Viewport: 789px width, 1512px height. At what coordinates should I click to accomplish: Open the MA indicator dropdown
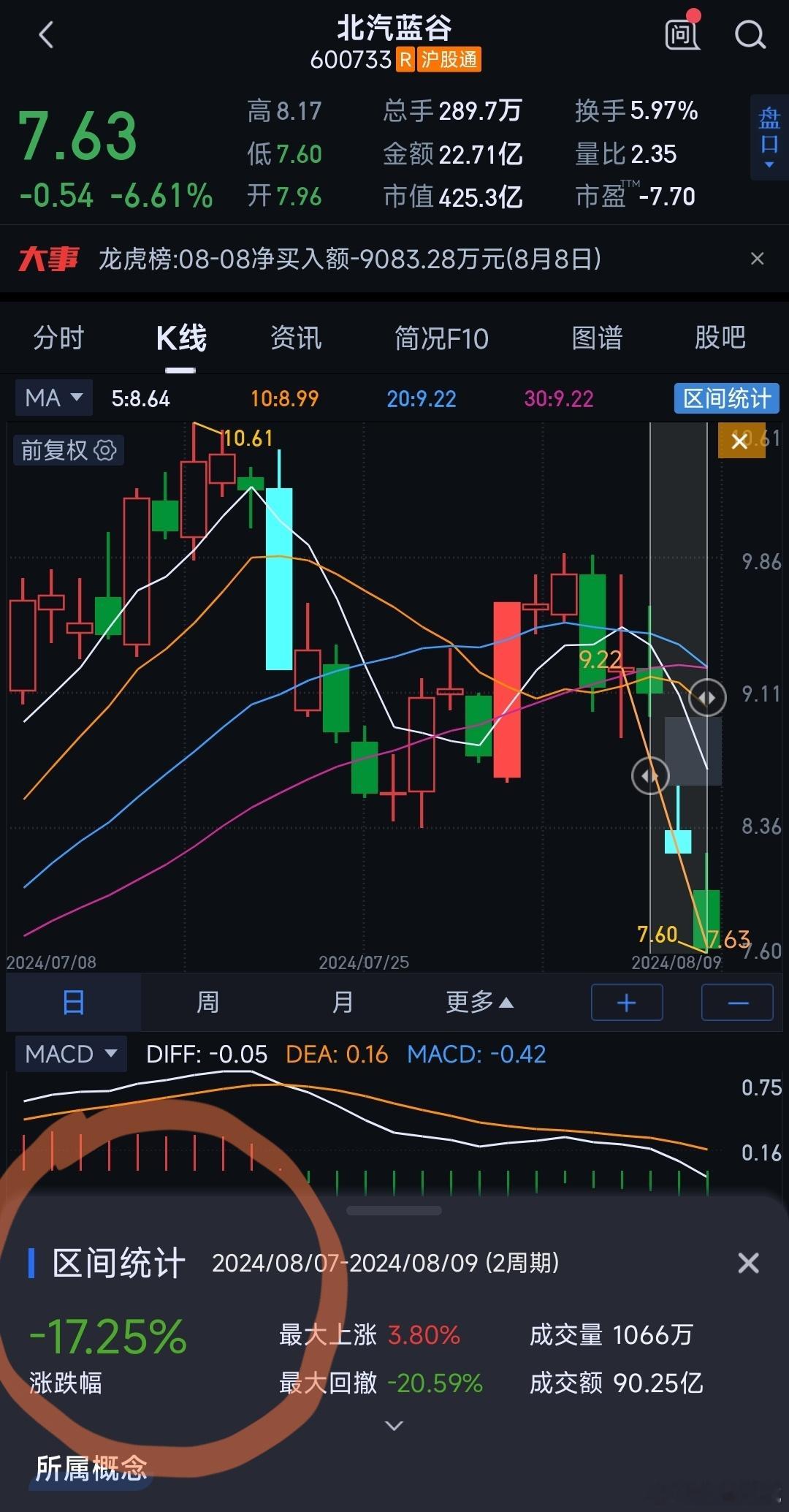coord(54,398)
